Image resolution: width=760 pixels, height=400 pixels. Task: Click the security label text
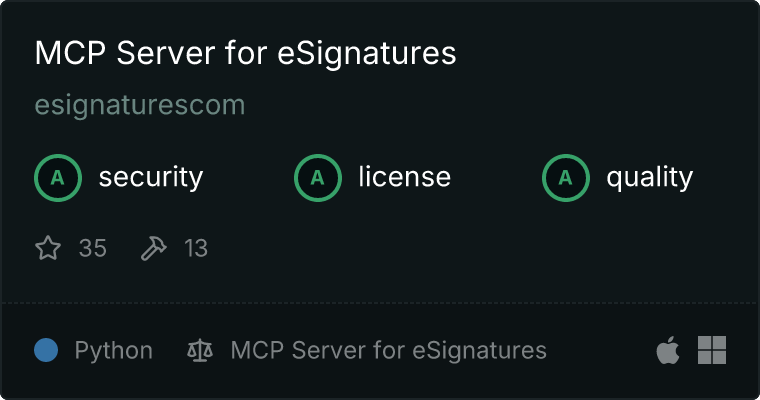151,177
